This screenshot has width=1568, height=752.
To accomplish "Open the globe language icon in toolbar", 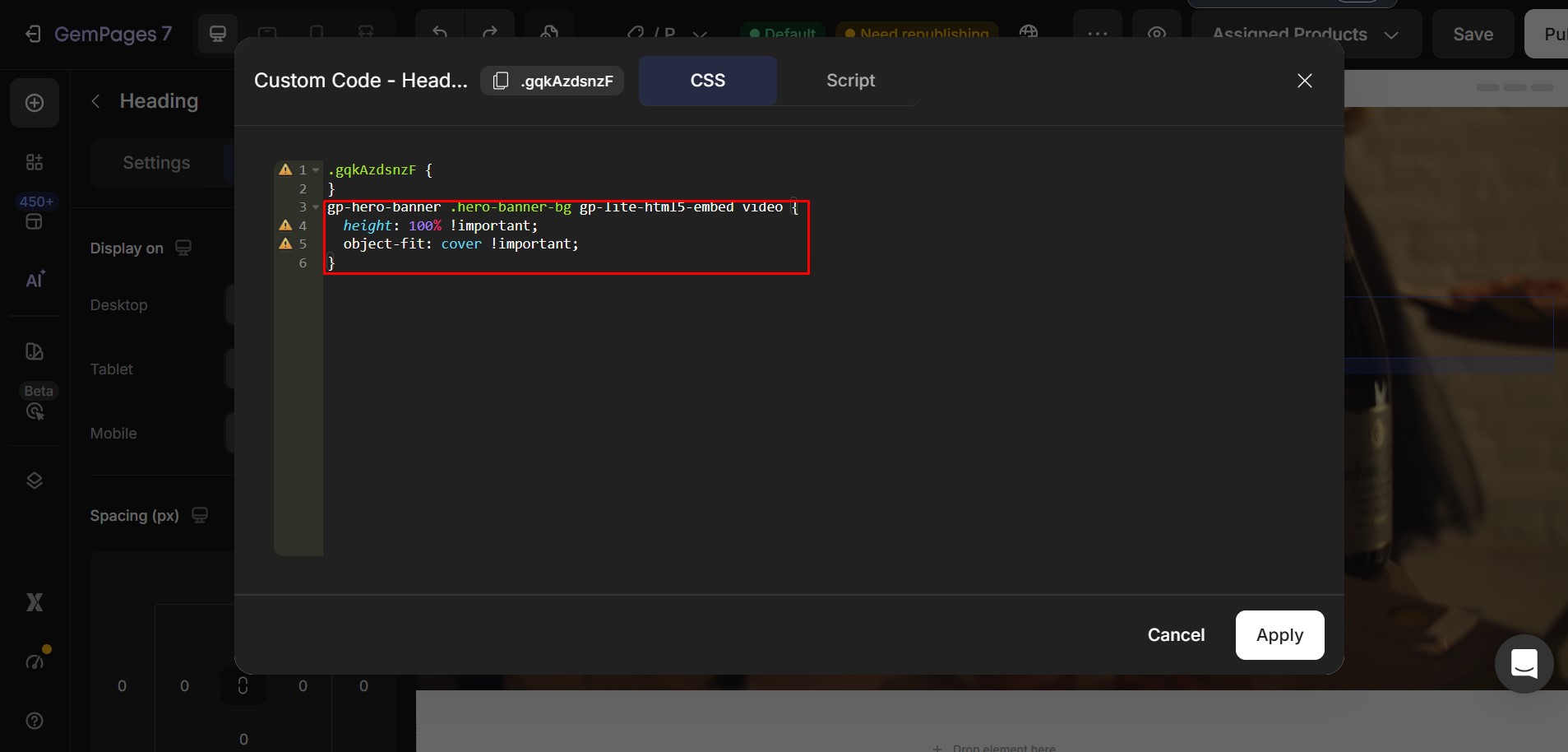I will (1029, 33).
